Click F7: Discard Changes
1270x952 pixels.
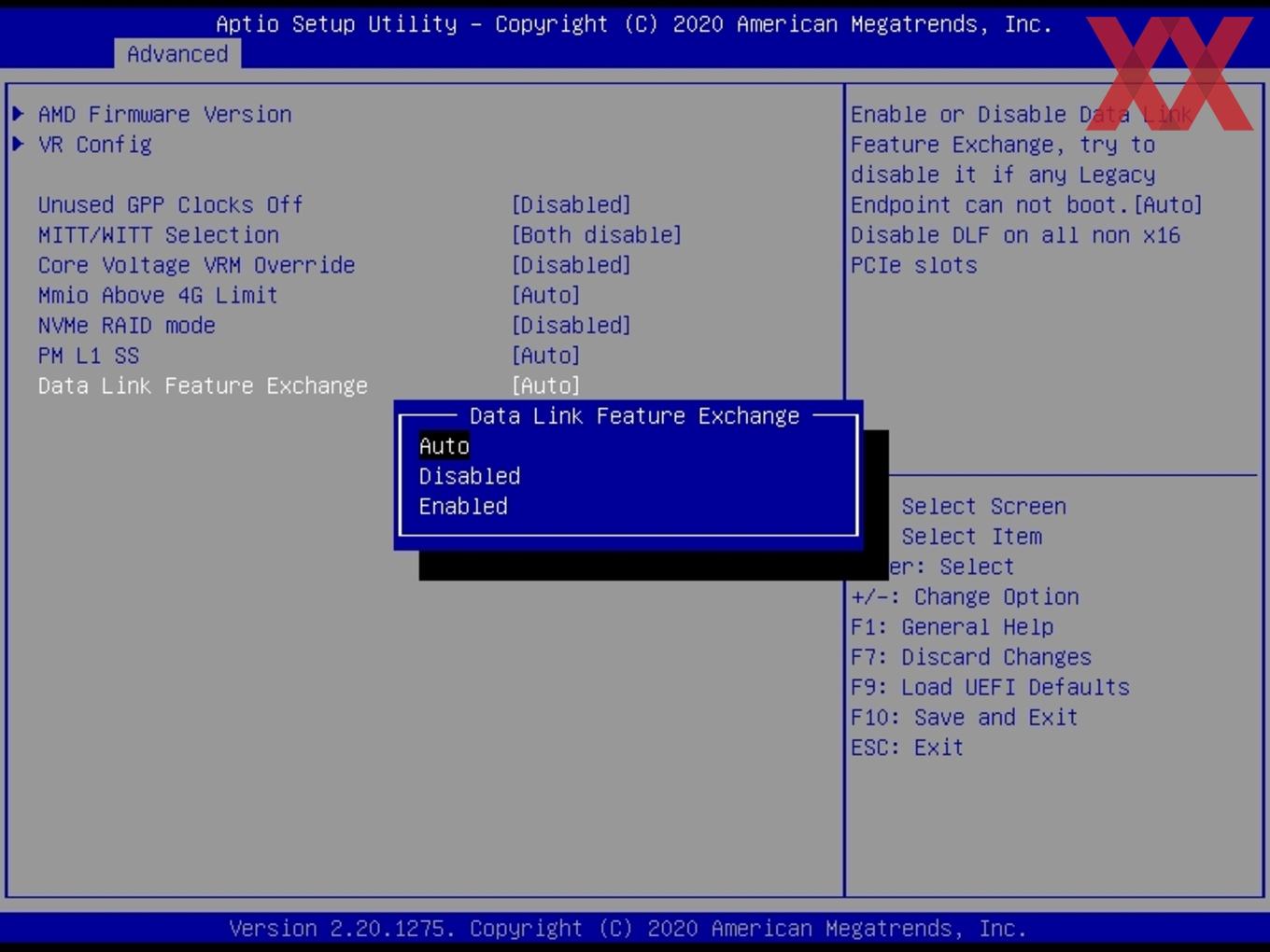coord(971,657)
